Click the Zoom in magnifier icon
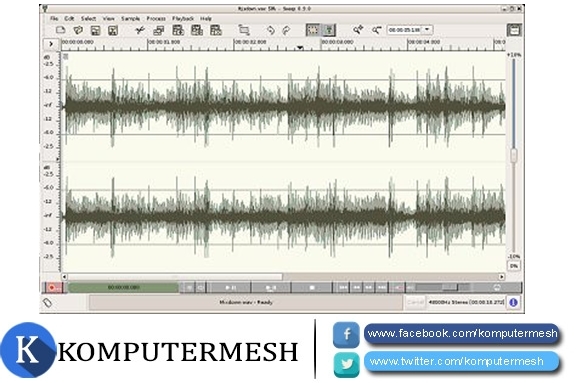582x383 pixels. coord(358,30)
